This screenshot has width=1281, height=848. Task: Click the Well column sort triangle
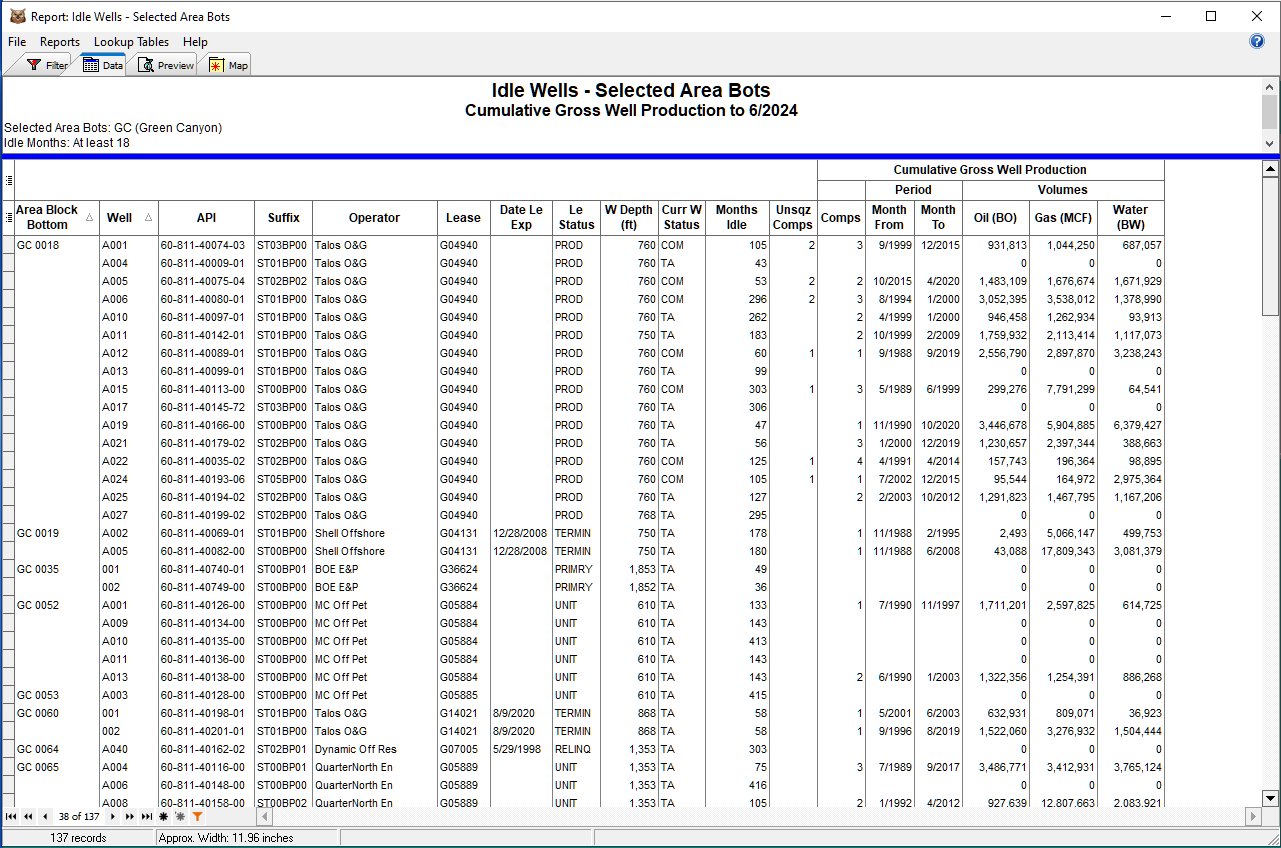(148, 217)
